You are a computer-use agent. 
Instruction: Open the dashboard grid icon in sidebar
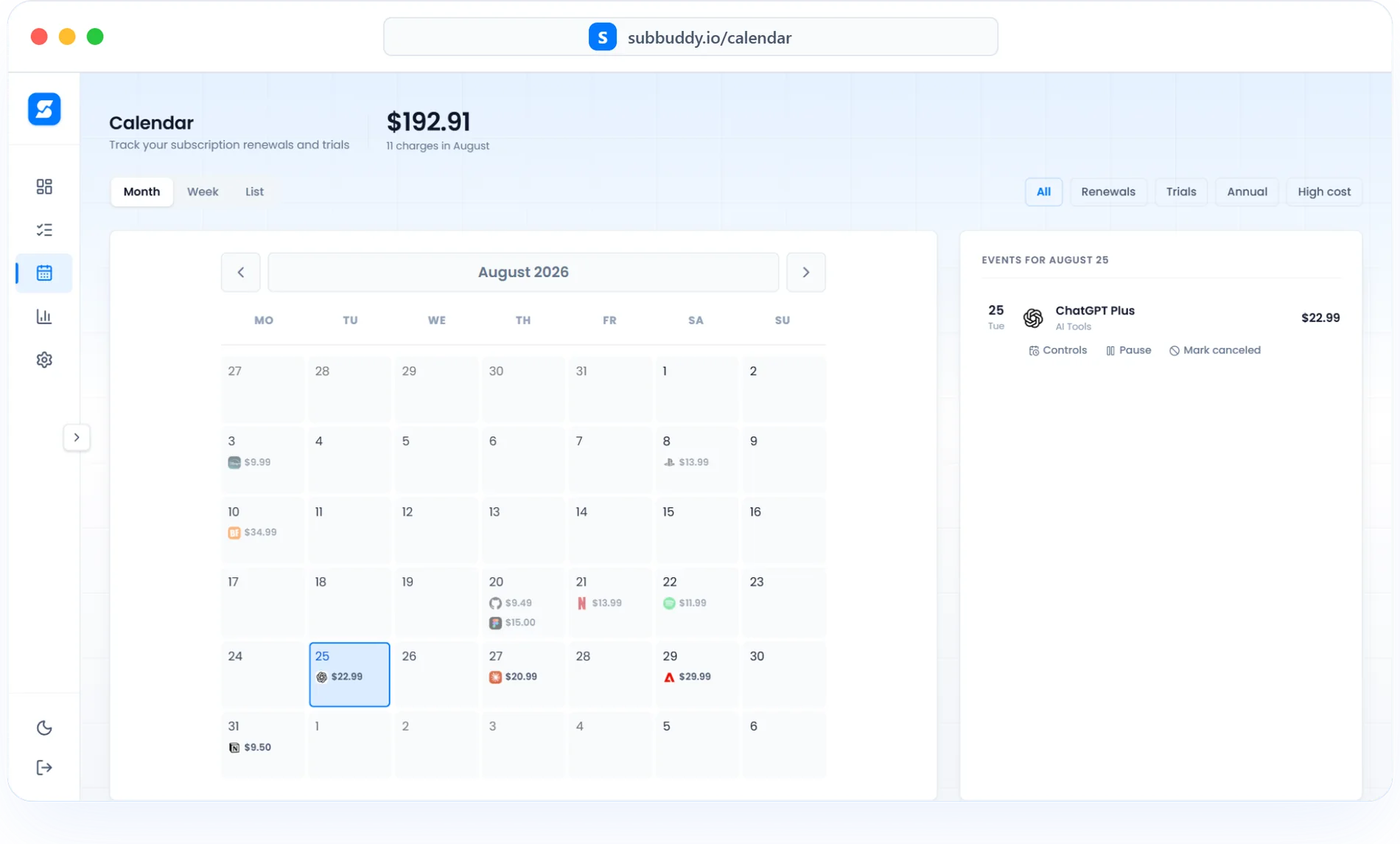pyautogui.click(x=44, y=186)
